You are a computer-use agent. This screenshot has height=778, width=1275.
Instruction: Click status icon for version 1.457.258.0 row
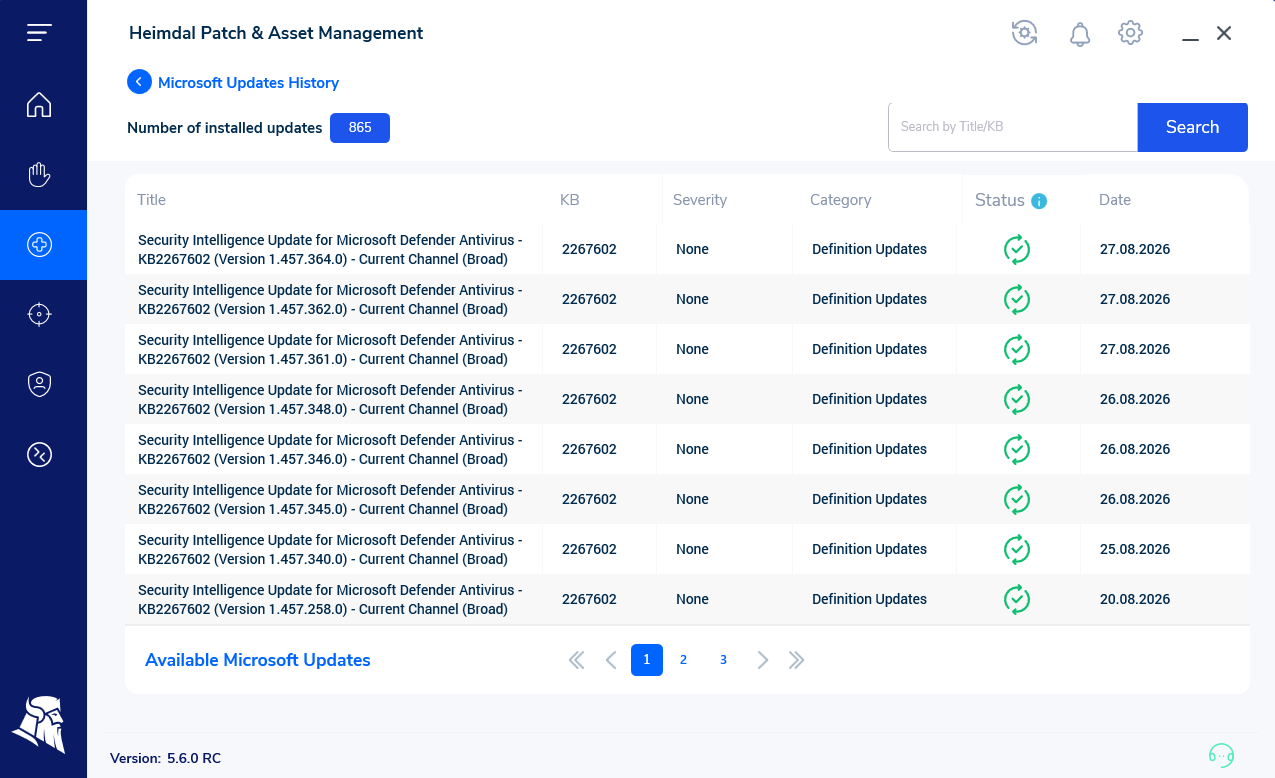point(1017,599)
